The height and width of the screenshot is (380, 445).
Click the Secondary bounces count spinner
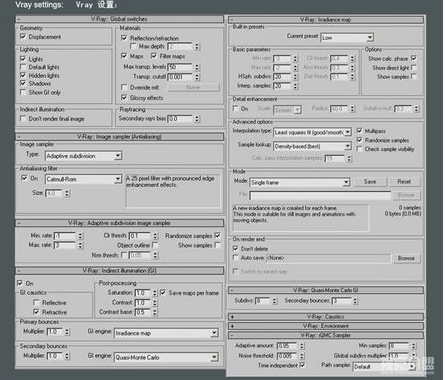click(356, 301)
